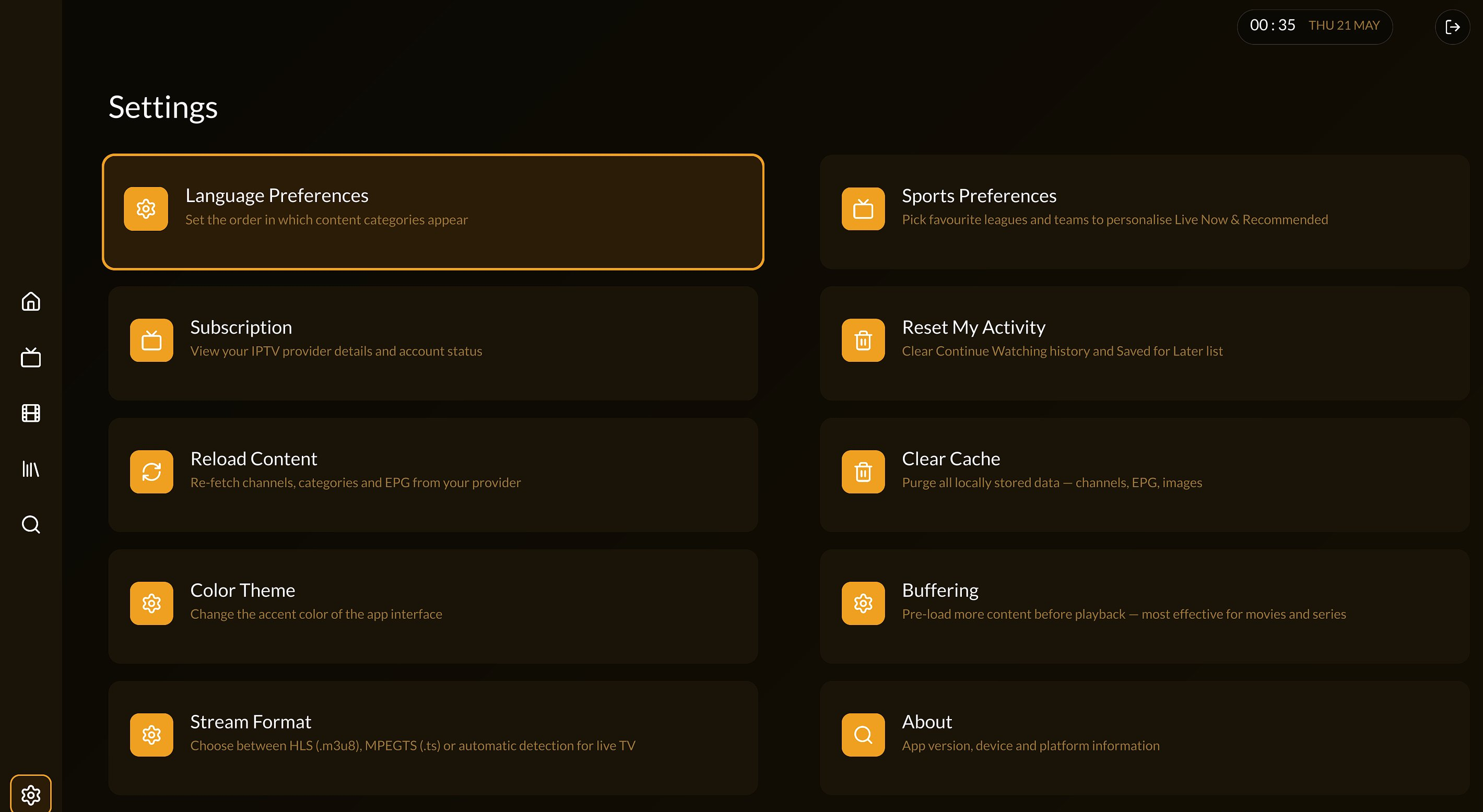Open the Library sidebar icon
The height and width of the screenshot is (812, 1483).
[30, 469]
